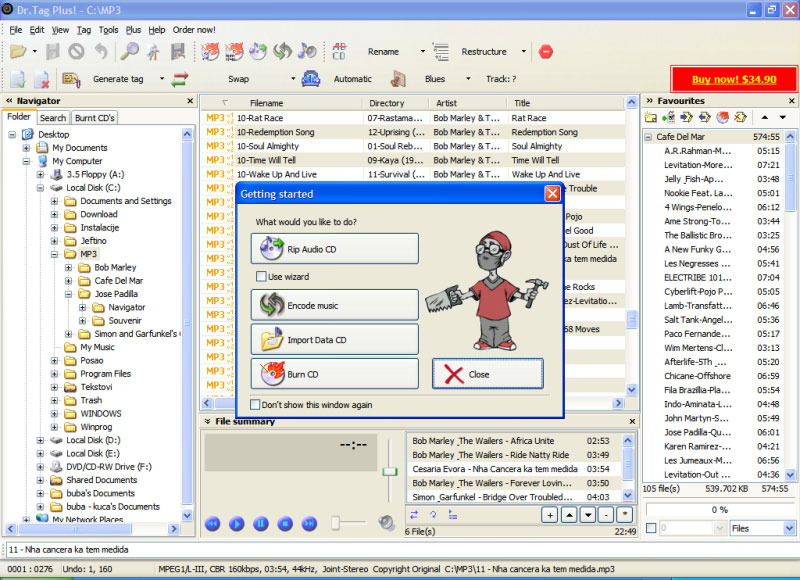800x580 pixels.
Task: Switch to the Search tab in Navigator
Action: 53,118
